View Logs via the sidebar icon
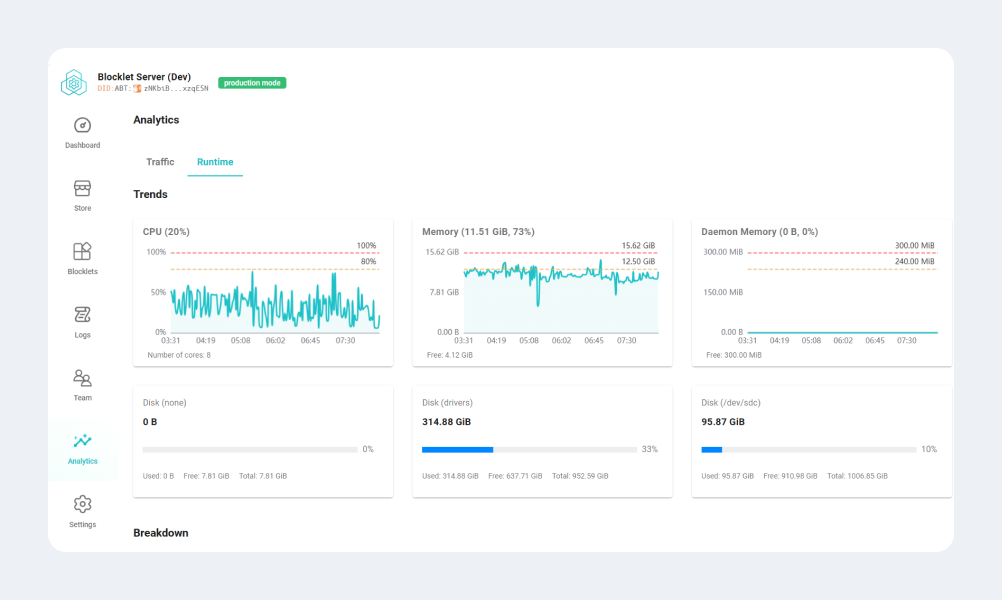This screenshot has height=600, width=1002. pos(82,320)
